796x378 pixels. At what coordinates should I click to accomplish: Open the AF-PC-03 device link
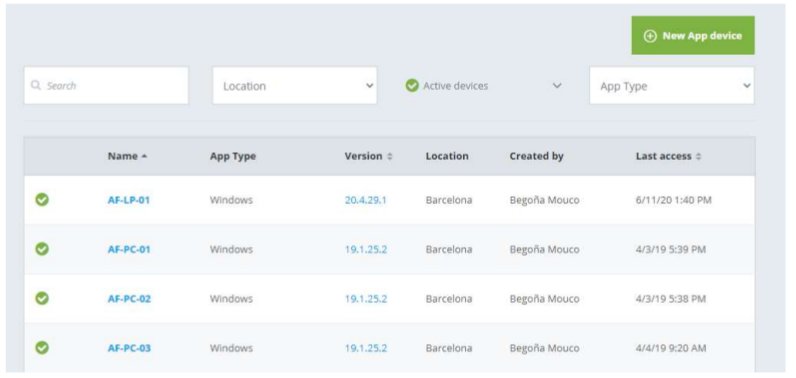tap(129, 348)
